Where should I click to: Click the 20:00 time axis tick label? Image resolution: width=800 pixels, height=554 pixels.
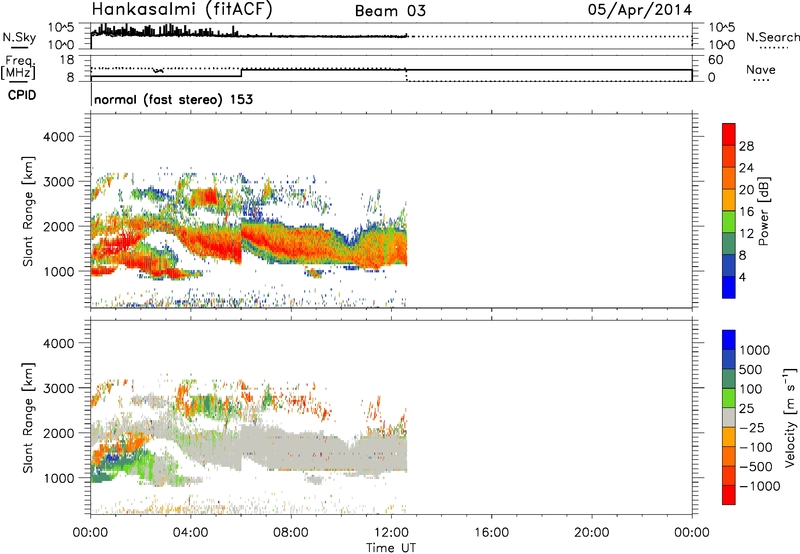pyautogui.click(x=591, y=533)
